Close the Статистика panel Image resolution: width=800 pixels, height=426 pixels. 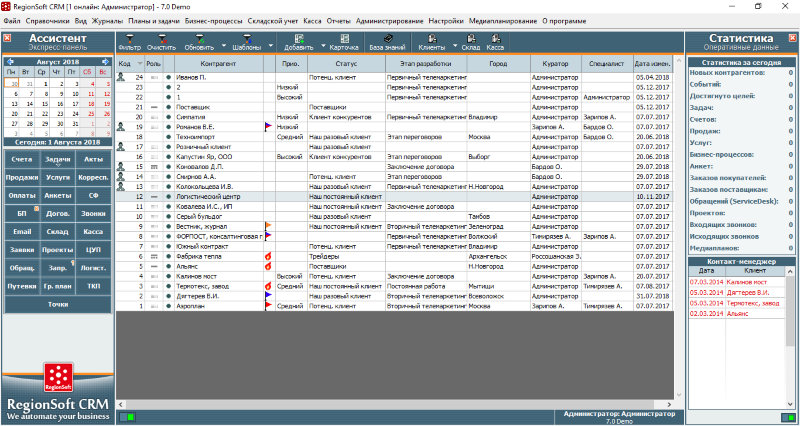coord(792,39)
